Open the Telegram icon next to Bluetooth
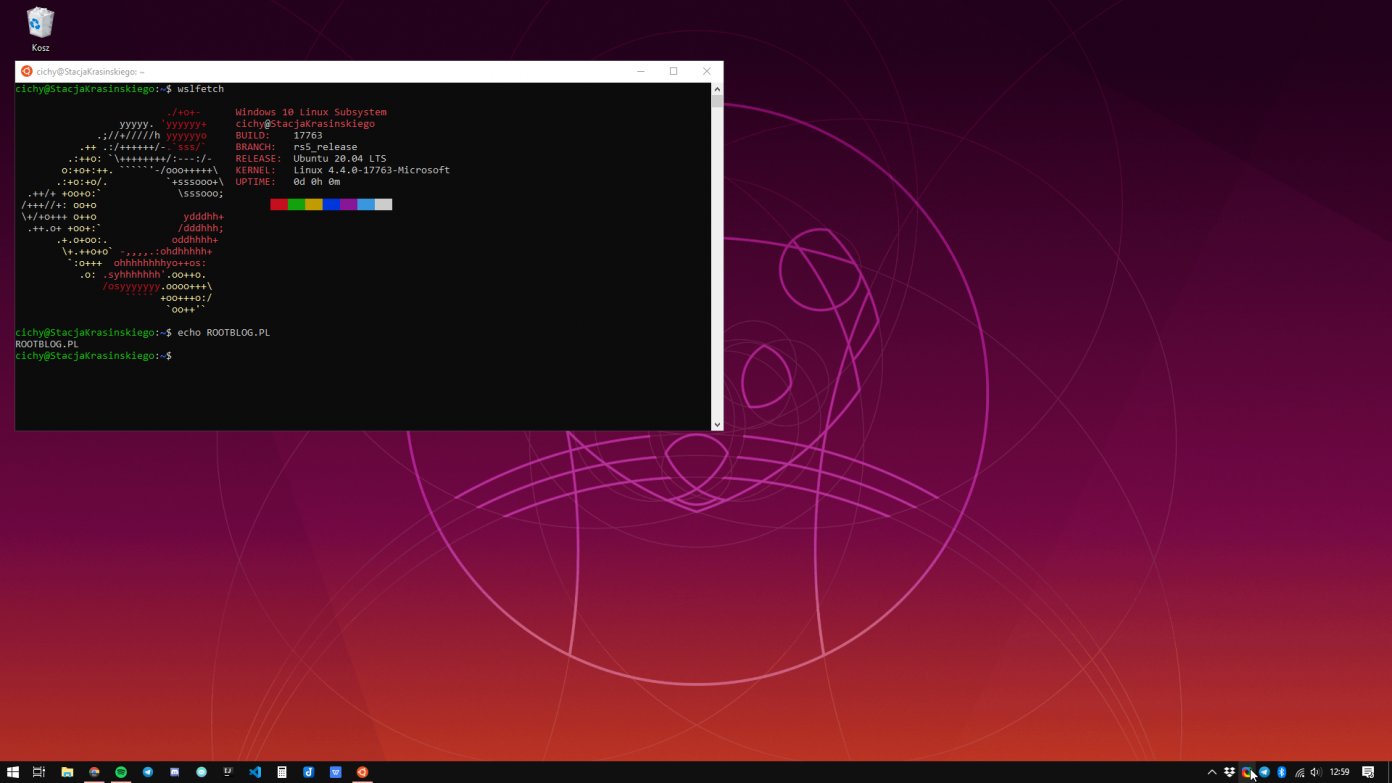 [1264, 772]
